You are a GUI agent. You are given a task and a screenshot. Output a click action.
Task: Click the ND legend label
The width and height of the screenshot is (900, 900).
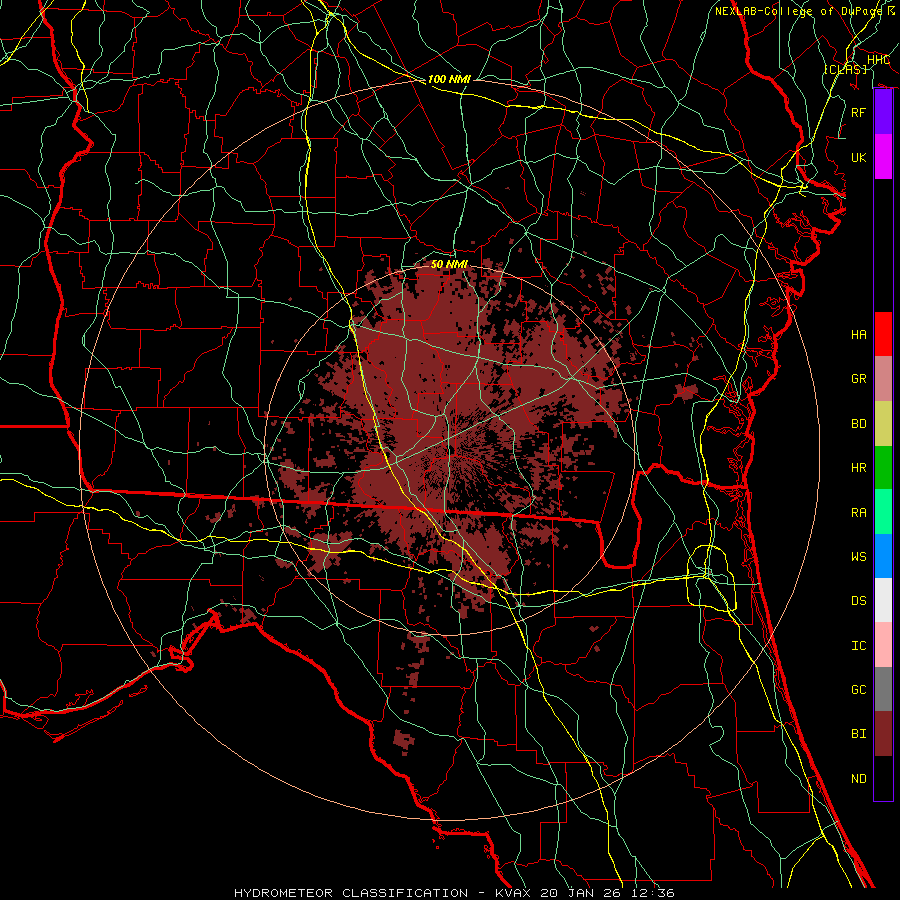[859, 779]
